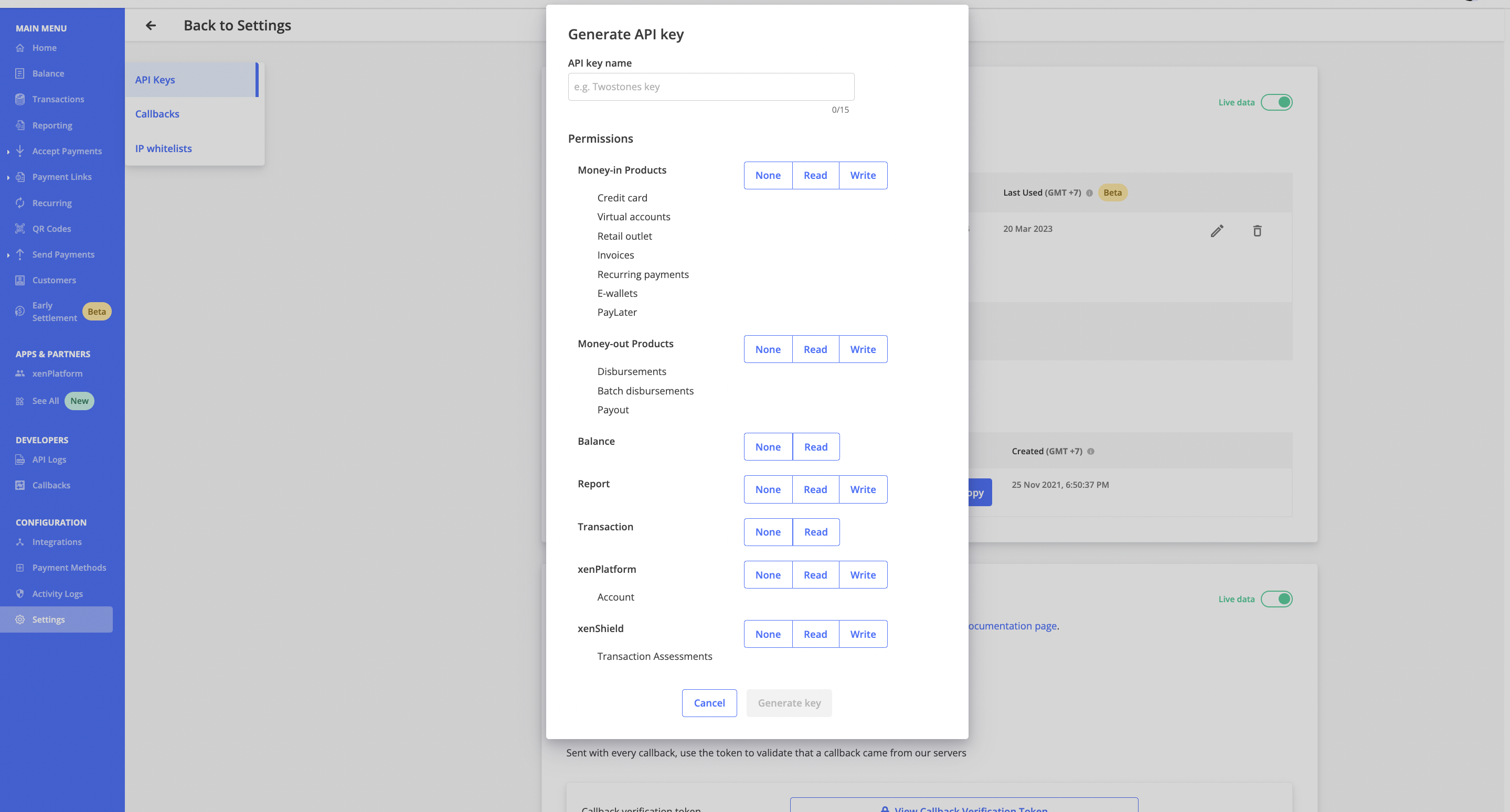The height and width of the screenshot is (812, 1510).
Task: Set Money-in Products permission to Write
Action: 863,175
